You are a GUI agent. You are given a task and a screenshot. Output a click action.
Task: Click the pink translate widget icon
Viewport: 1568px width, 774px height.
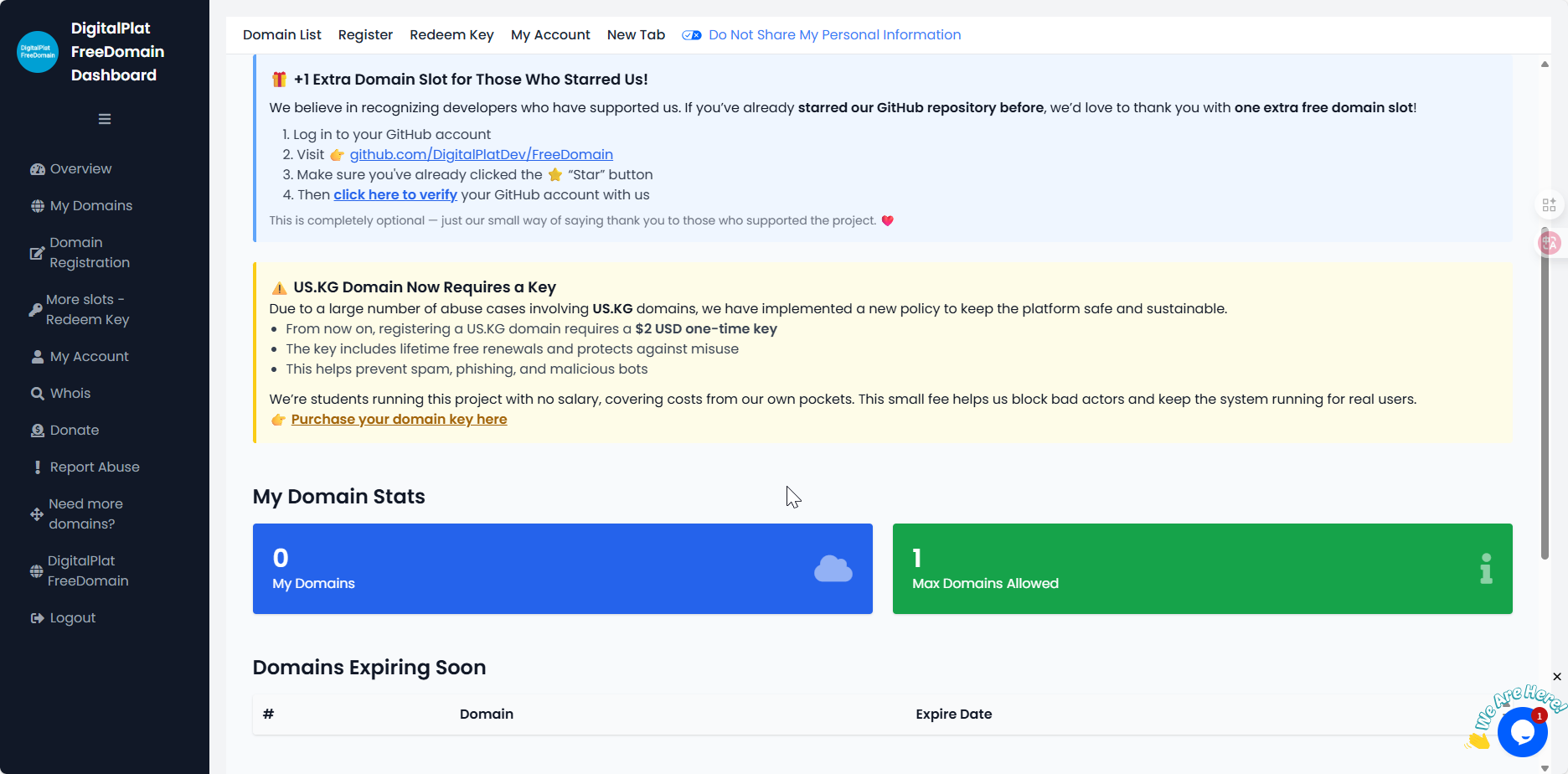pyautogui.click(x=1550, y=243)
